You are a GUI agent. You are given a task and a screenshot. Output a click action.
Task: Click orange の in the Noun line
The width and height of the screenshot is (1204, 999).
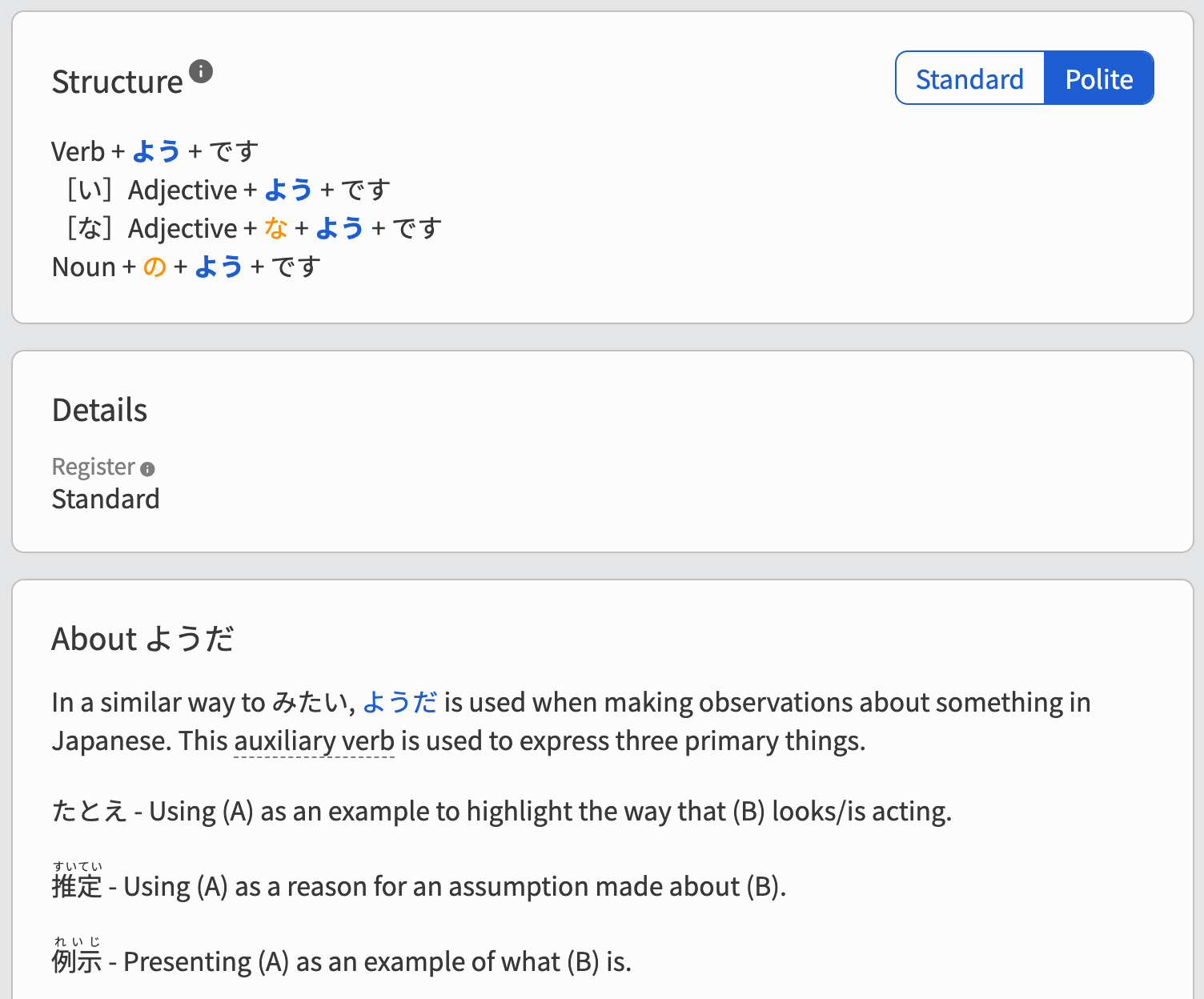pos(155,267)
